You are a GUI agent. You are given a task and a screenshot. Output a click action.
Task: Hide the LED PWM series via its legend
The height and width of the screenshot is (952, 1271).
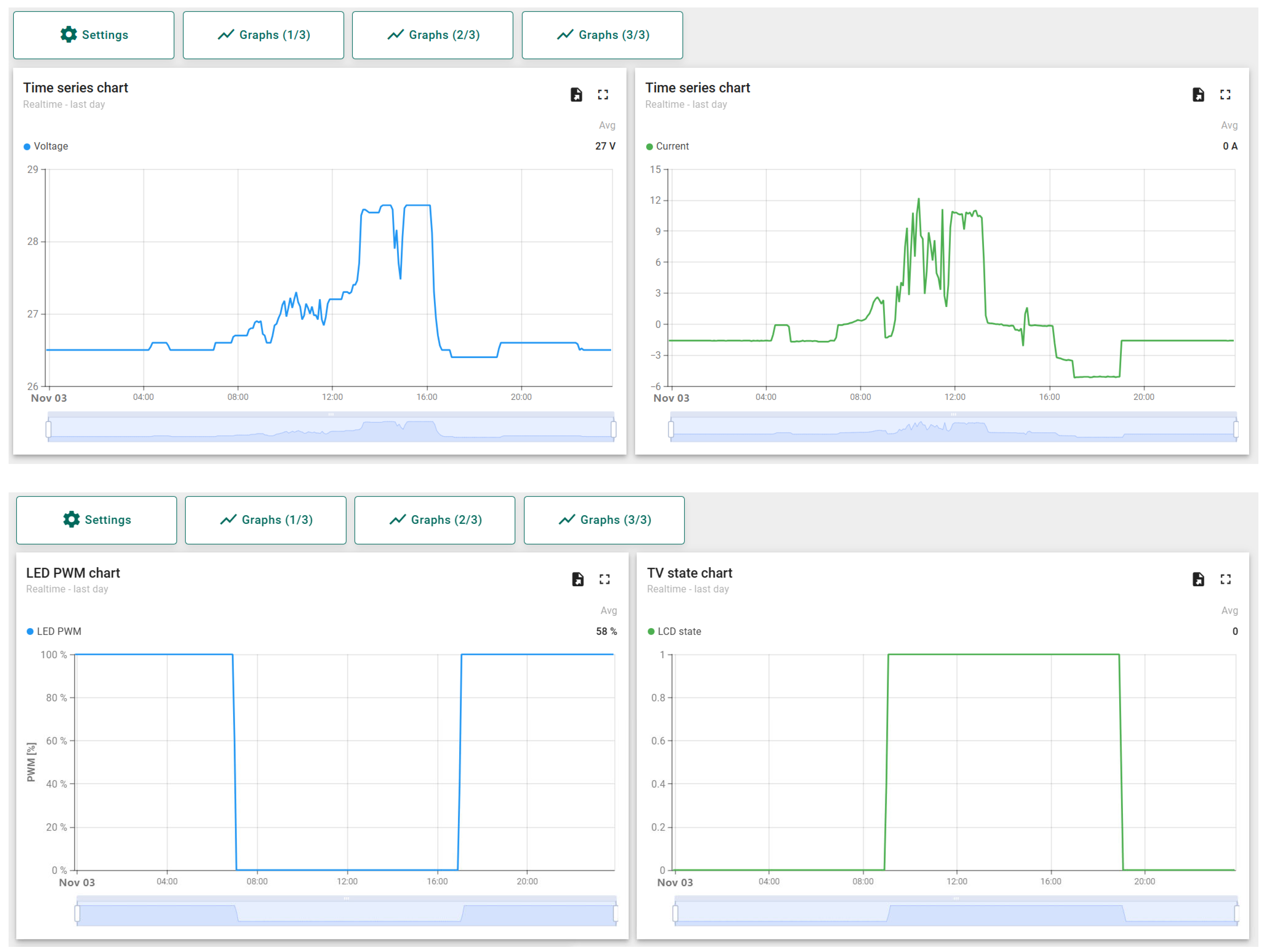[x=59, y=632]
